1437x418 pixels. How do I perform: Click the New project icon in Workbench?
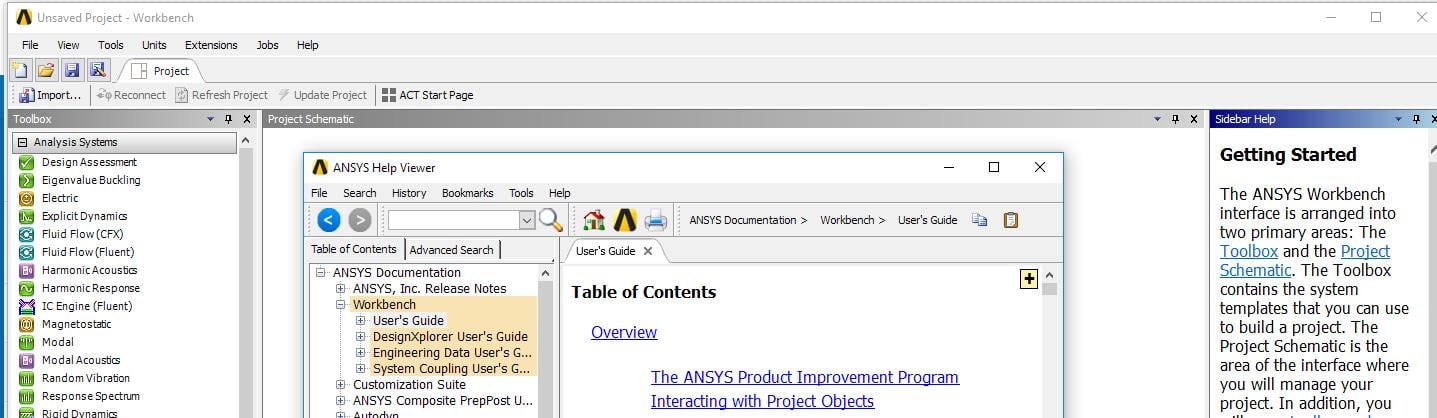[20, 70]
